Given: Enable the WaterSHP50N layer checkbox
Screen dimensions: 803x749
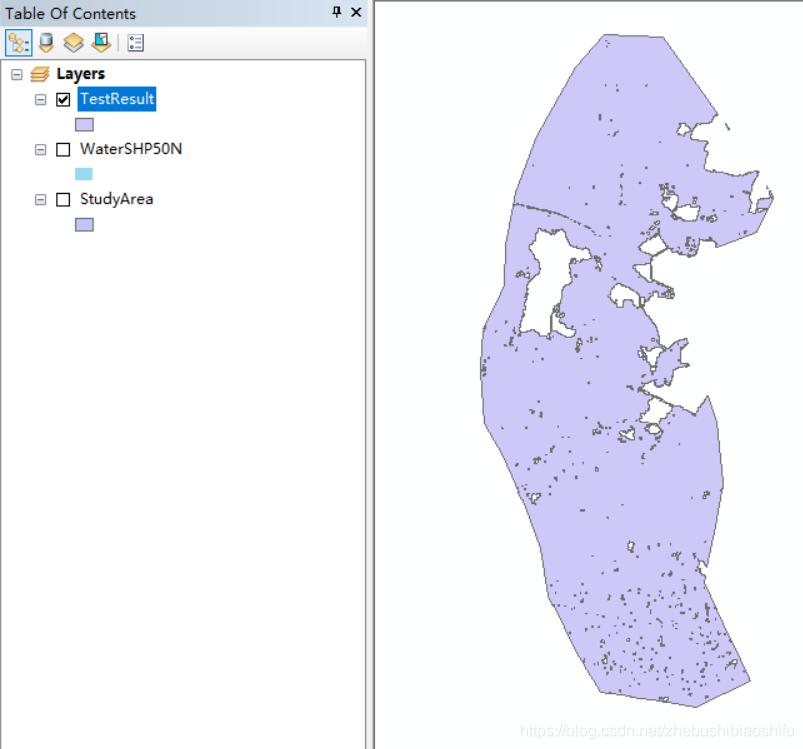Looking at the screenshot, I should click(62, 148).
